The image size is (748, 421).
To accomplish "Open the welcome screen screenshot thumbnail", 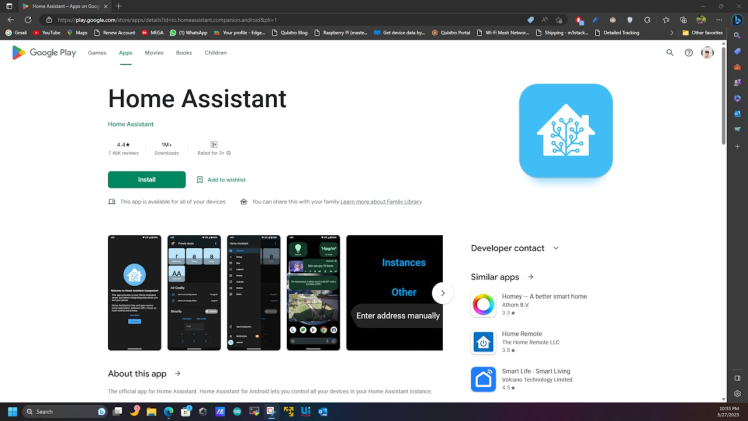I will 135,293.
